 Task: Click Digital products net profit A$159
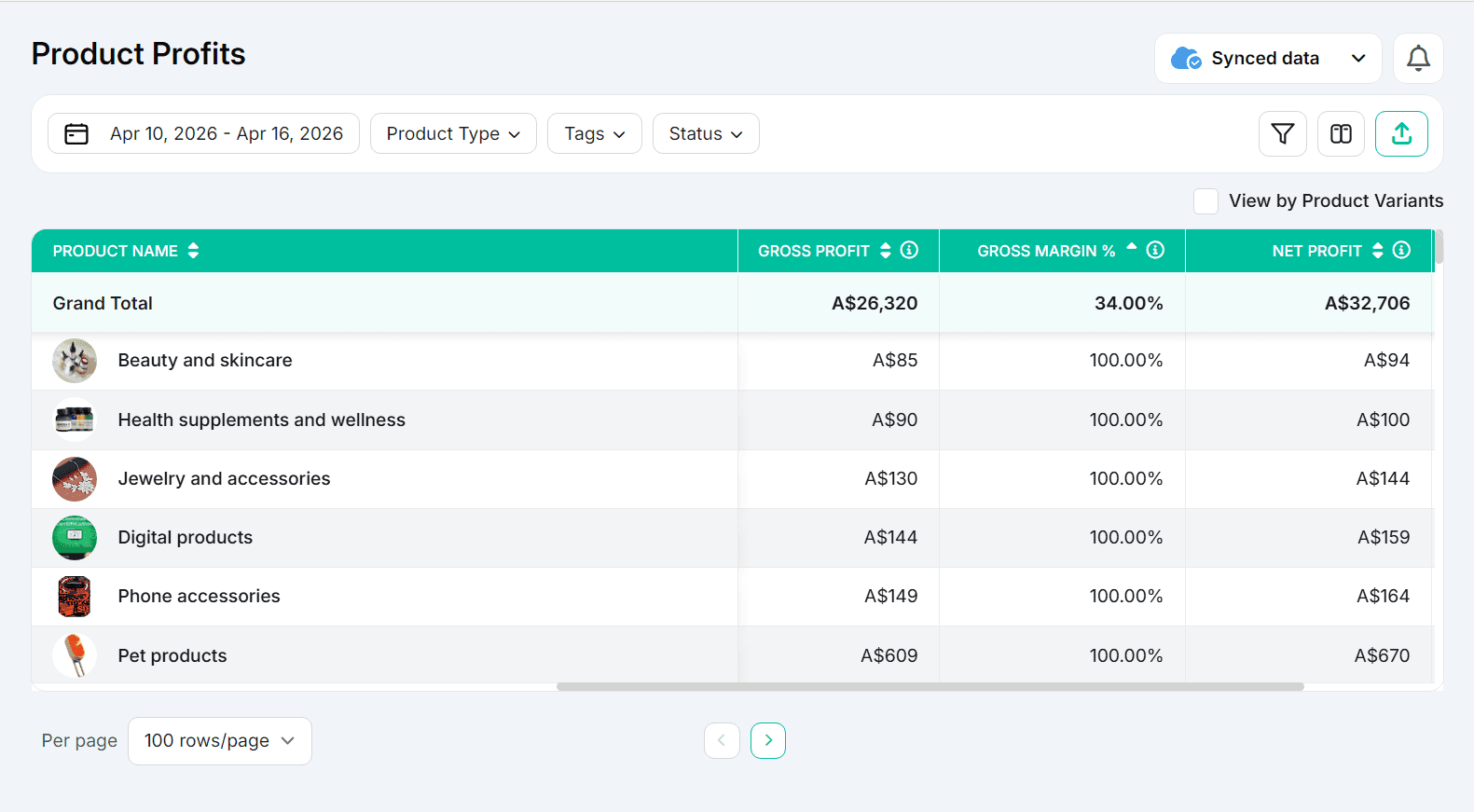(1384, 538)
